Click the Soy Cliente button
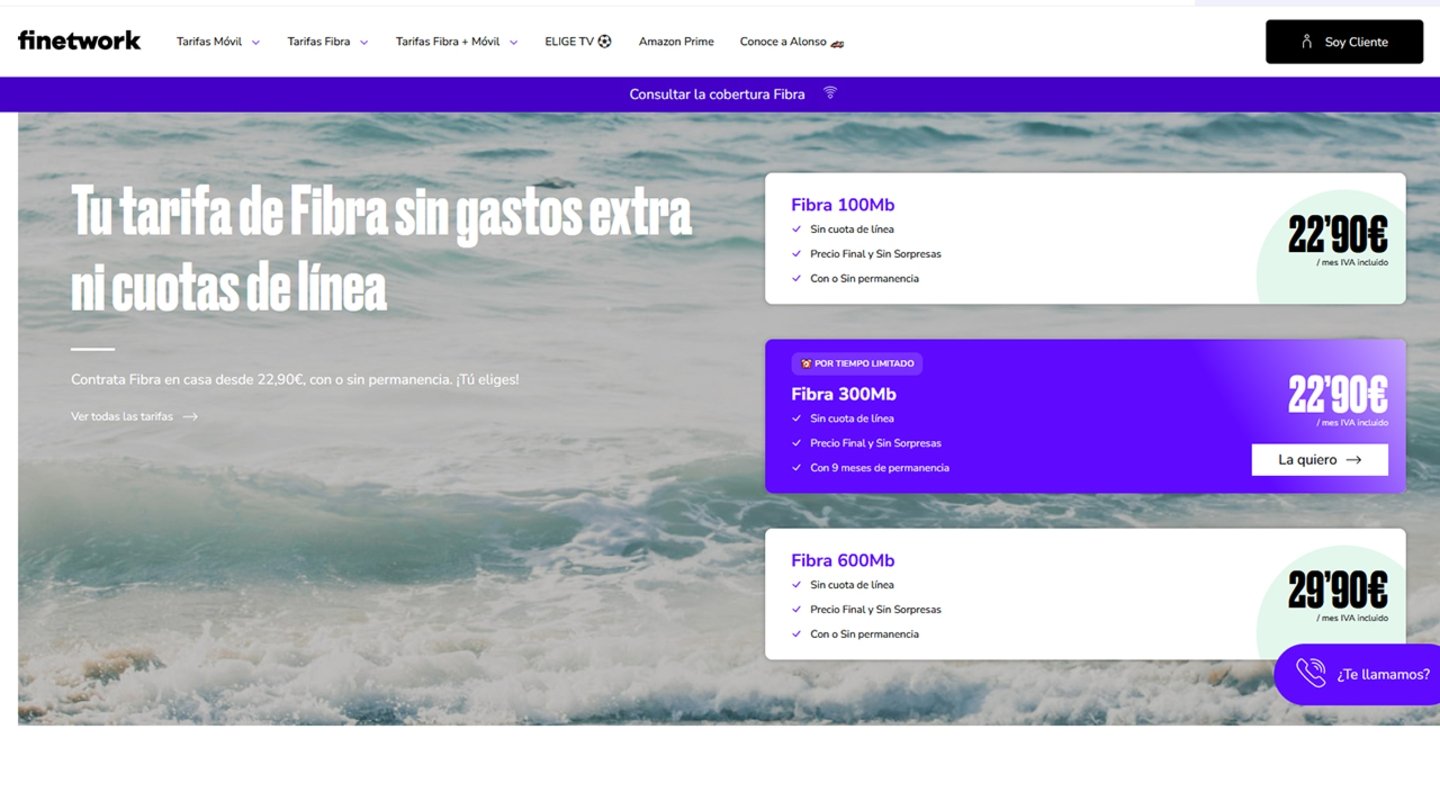 point(1344,42)
